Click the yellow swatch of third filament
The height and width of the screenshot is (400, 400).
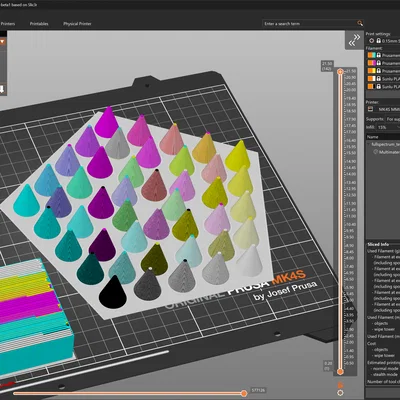[374, 71]
